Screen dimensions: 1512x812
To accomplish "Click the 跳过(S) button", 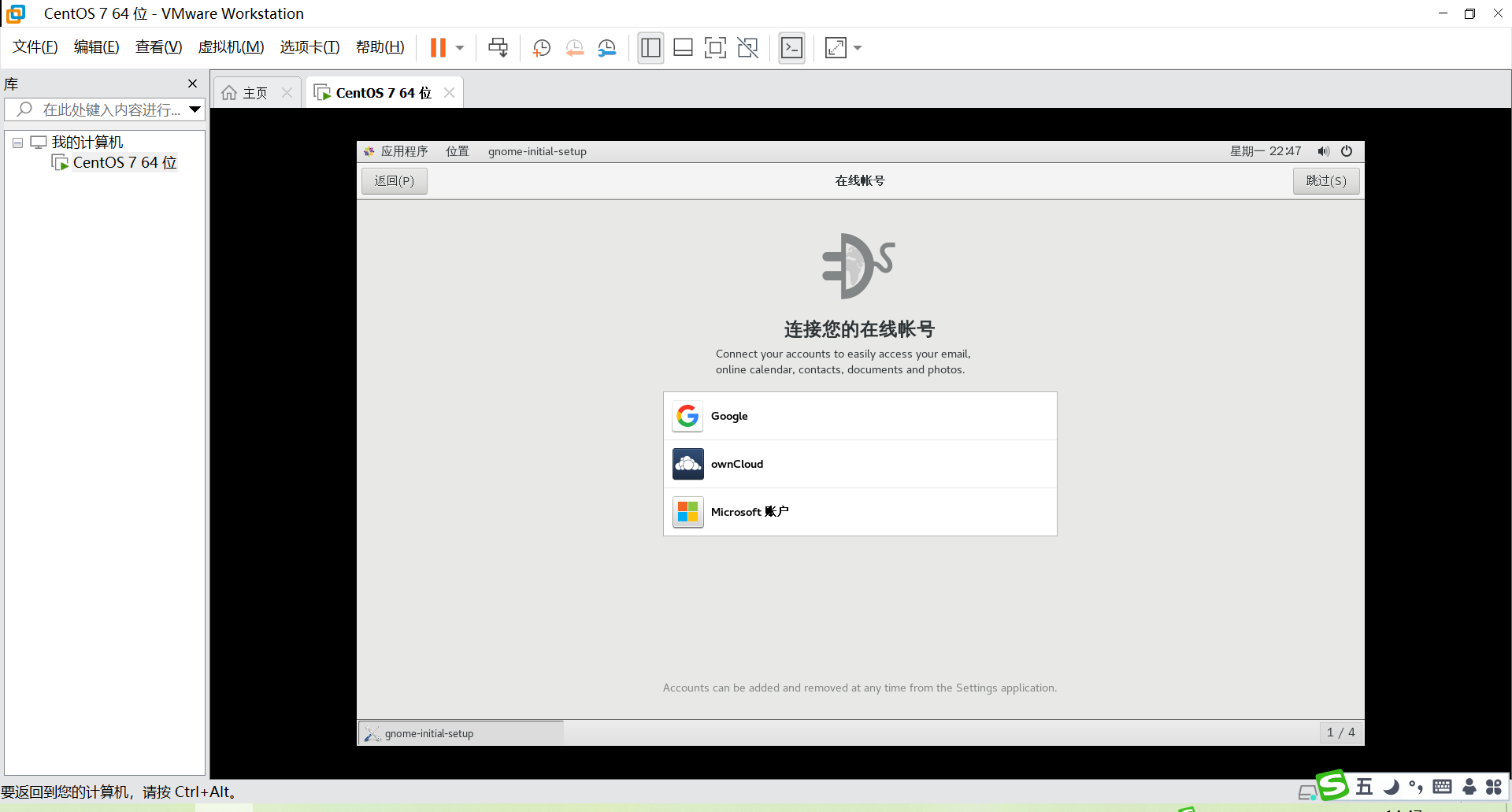I will point(1326,181).
